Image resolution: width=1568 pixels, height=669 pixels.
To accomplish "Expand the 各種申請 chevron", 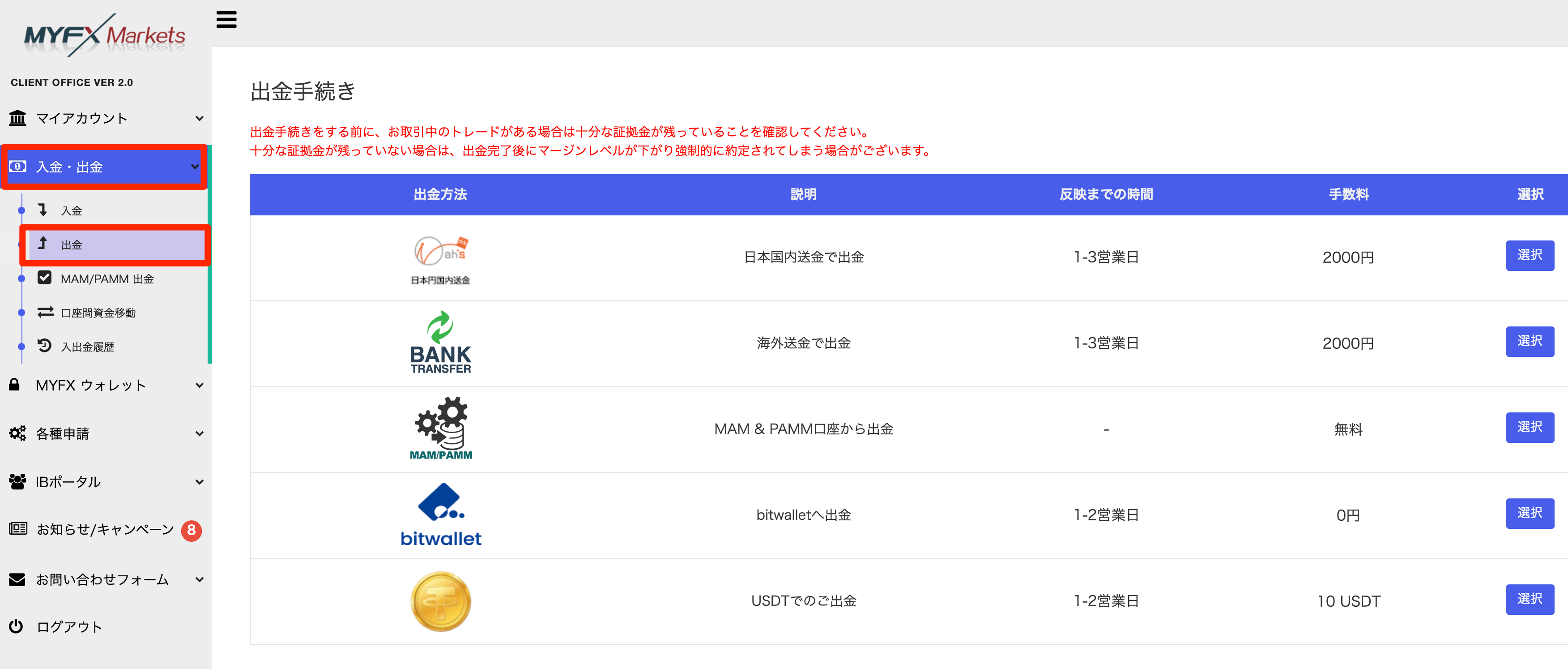I will 199,433.
